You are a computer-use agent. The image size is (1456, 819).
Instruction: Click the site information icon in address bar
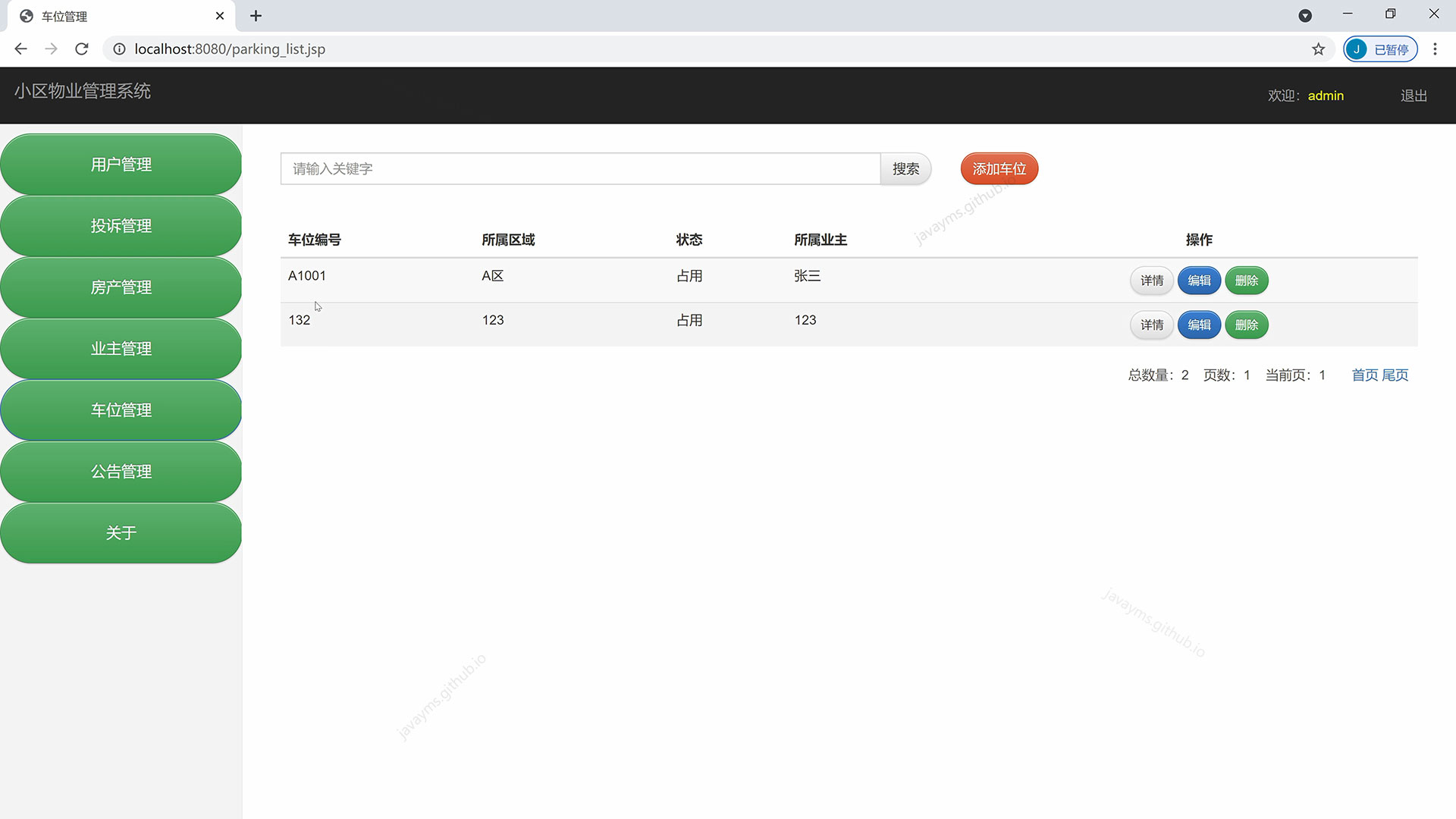click(x=119, y=49)
